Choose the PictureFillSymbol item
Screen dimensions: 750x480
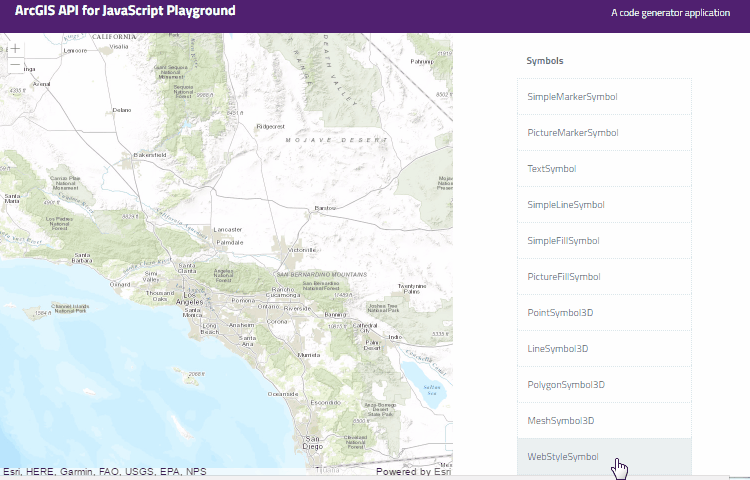604,277
